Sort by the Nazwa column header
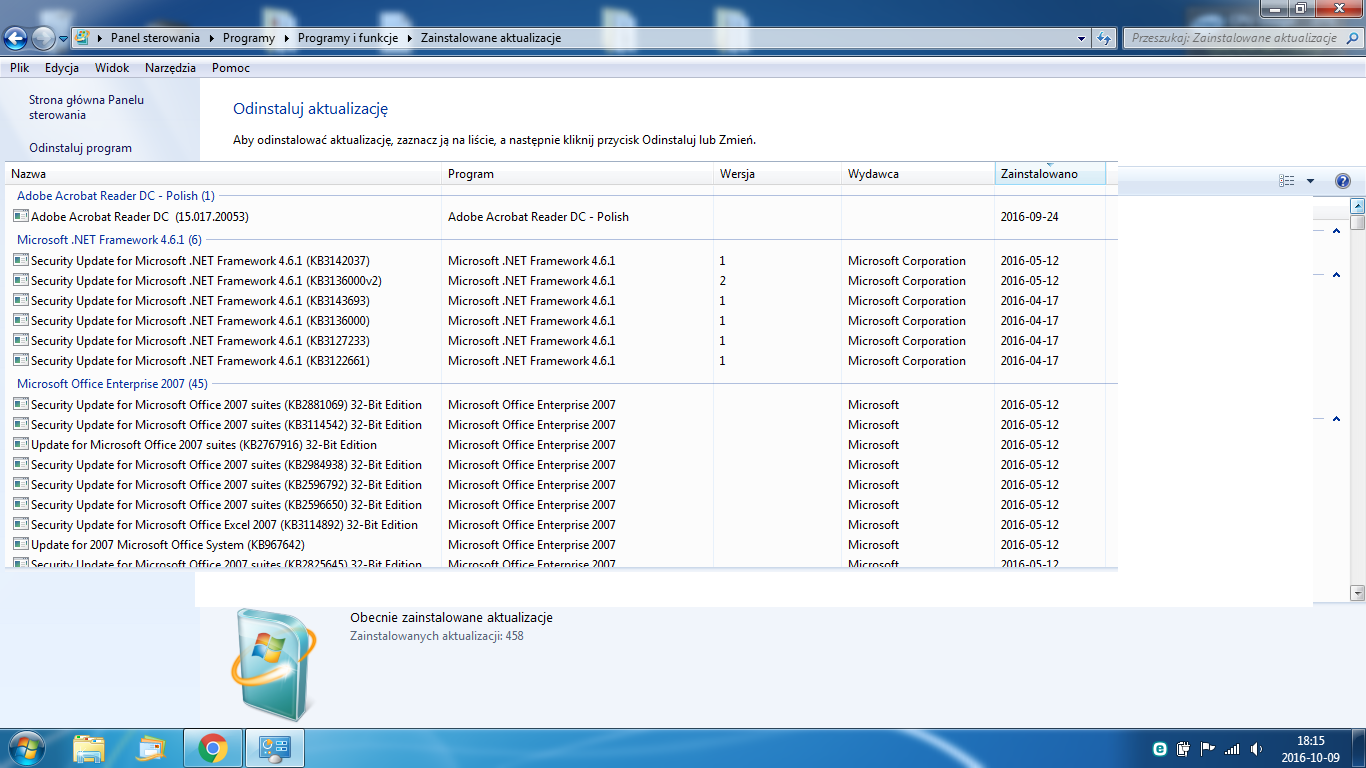Screen dimensions: 1366x768 pos(223,174)
